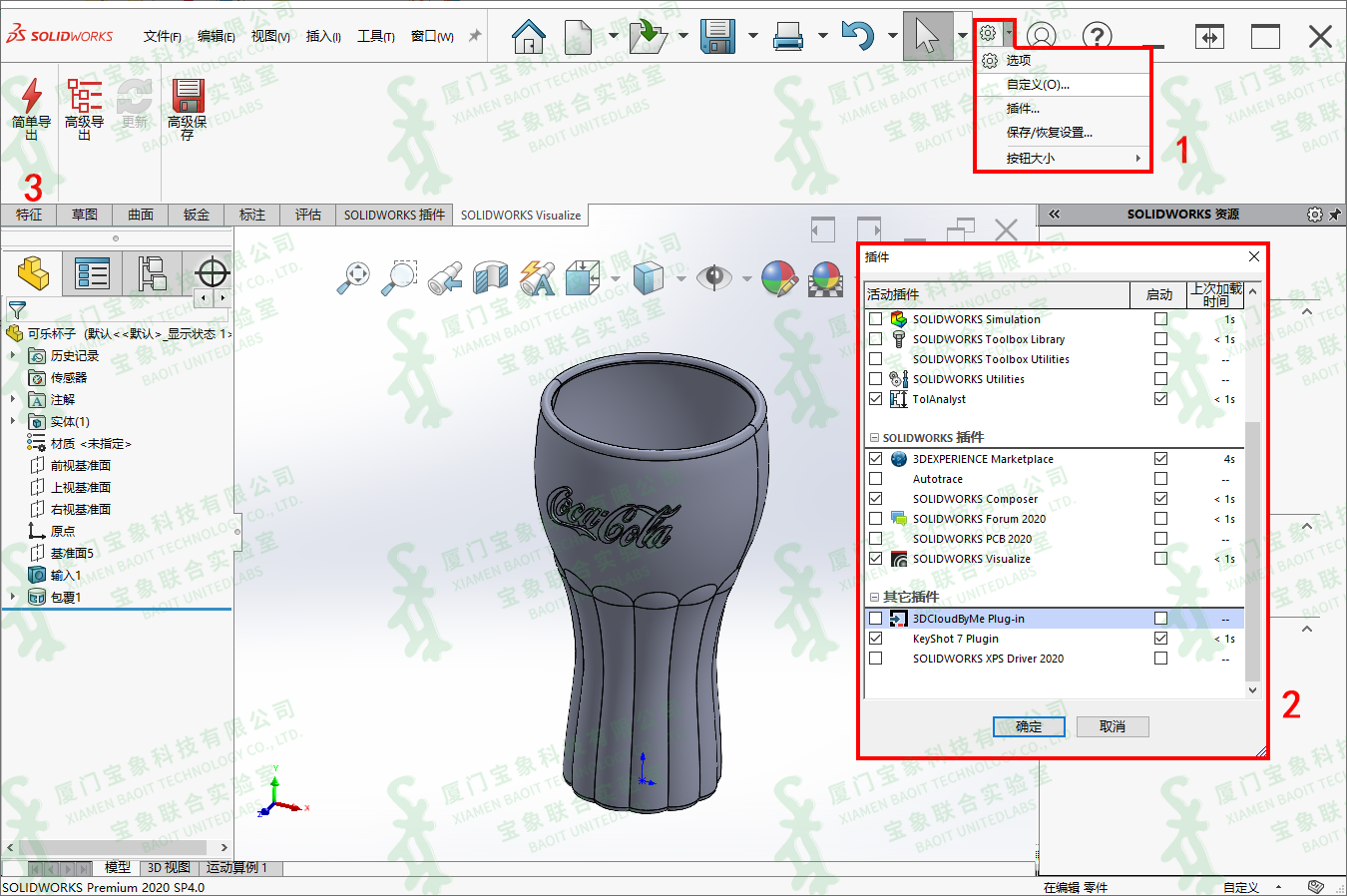
Task: Undo last action with curved arrow icon
Action: coord(858,37)
